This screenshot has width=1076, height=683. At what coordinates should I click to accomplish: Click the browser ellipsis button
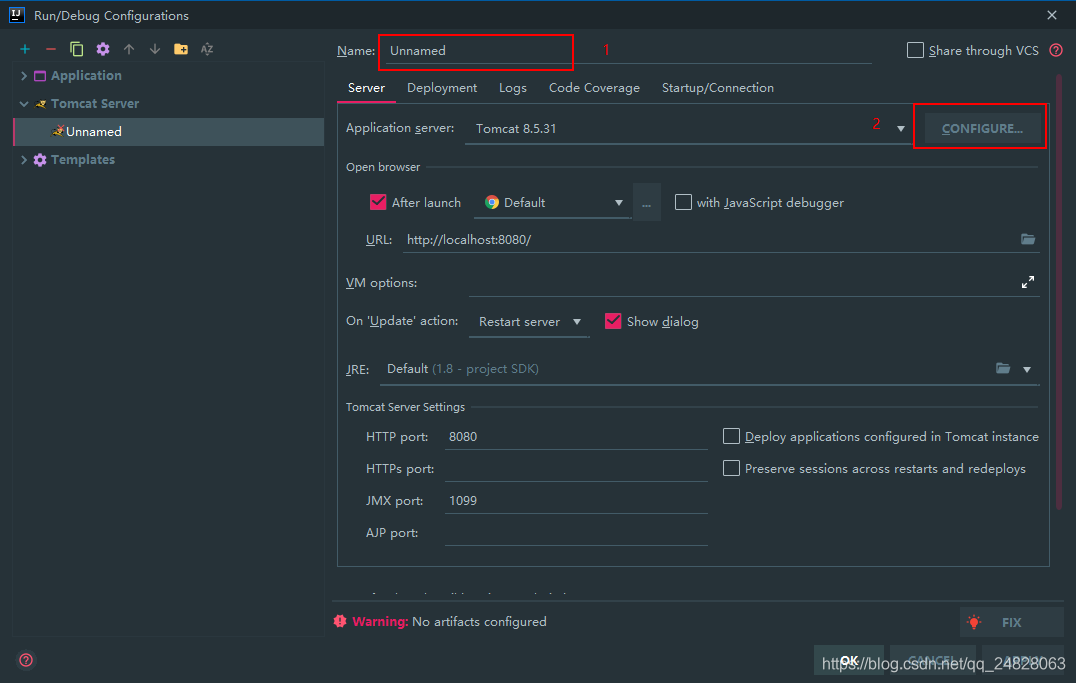pos(646,202)
